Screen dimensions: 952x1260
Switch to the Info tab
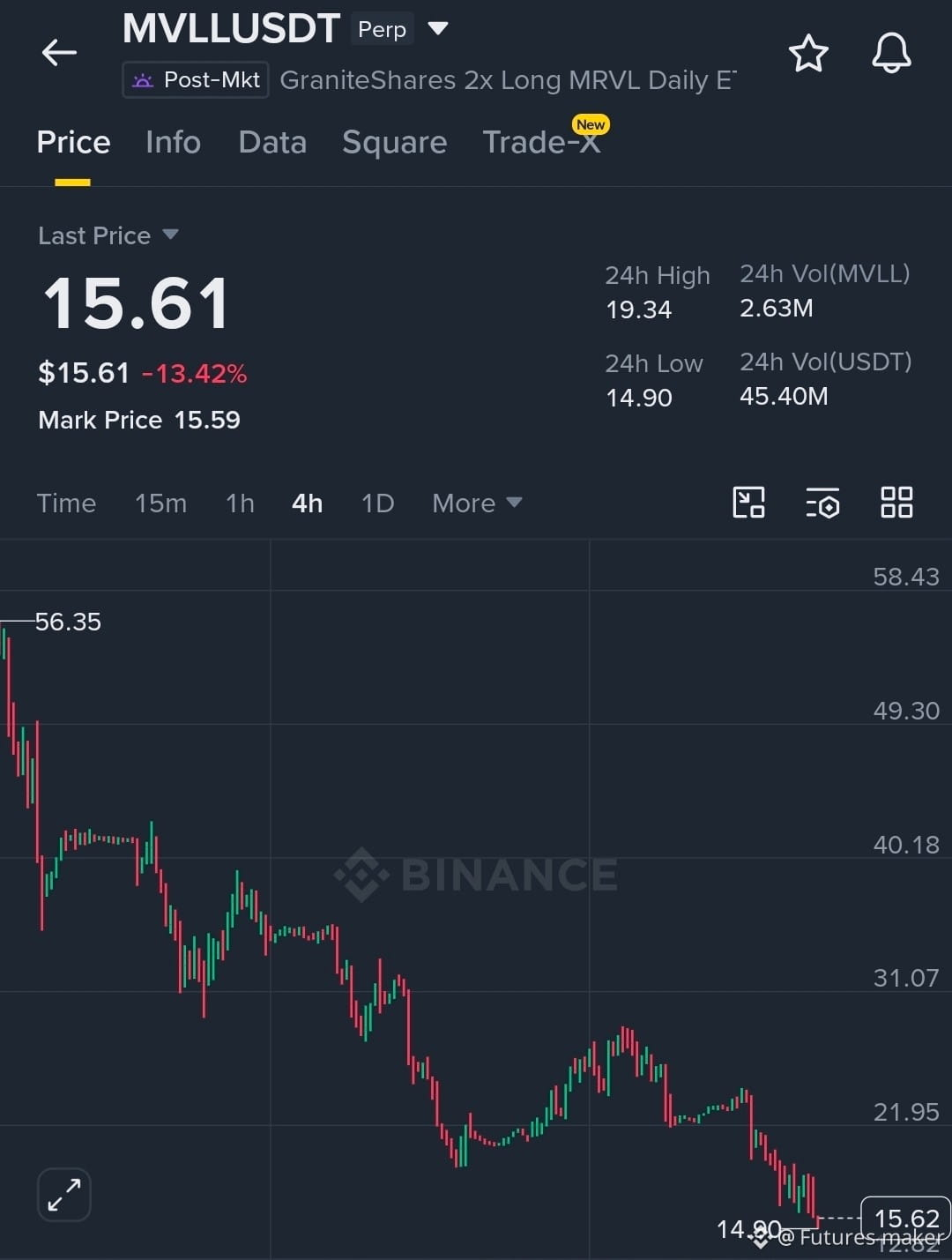pos(173,143)
